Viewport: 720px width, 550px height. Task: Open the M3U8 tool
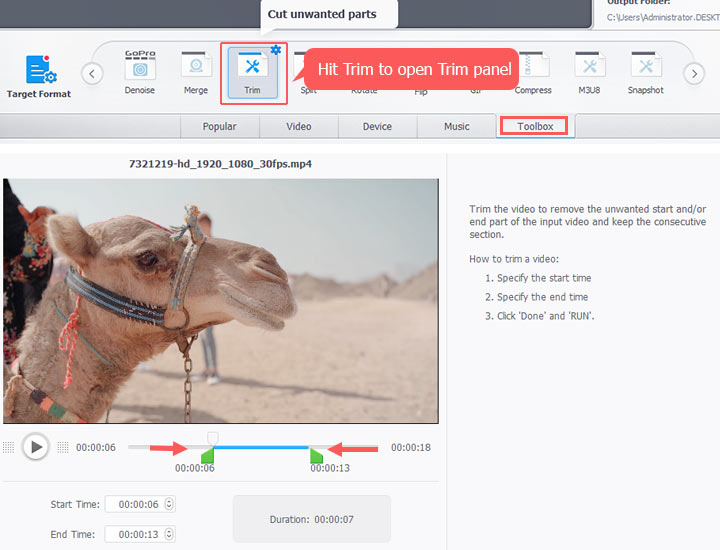click(589, 73)
